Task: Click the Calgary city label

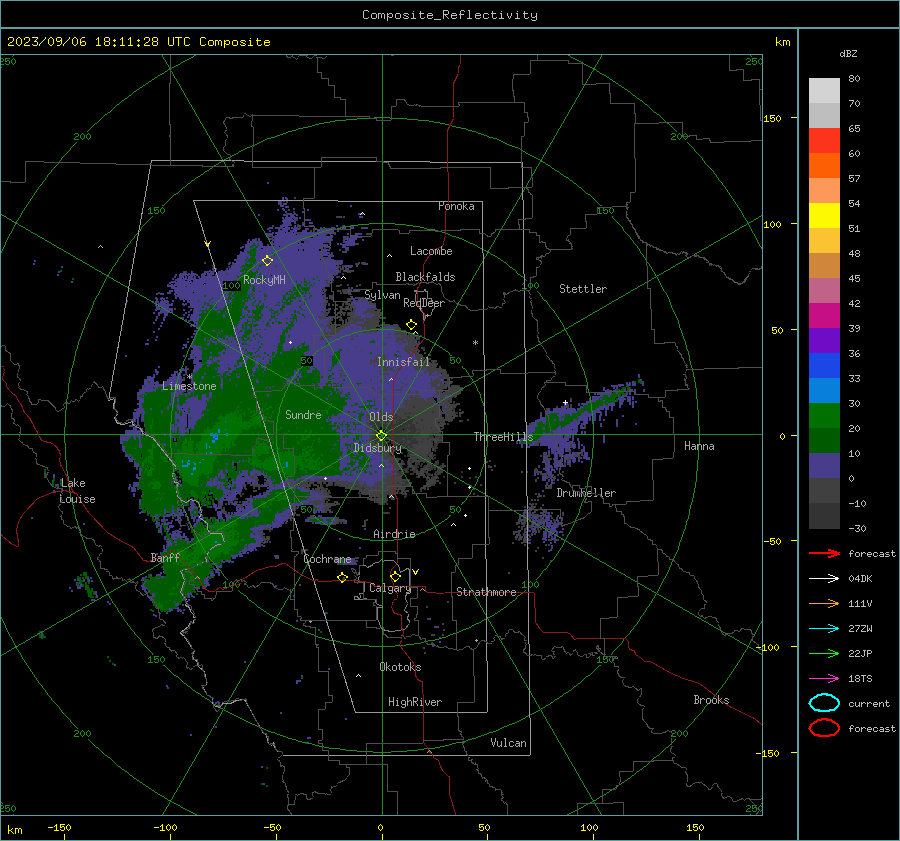Action: [x=390, y=588]
